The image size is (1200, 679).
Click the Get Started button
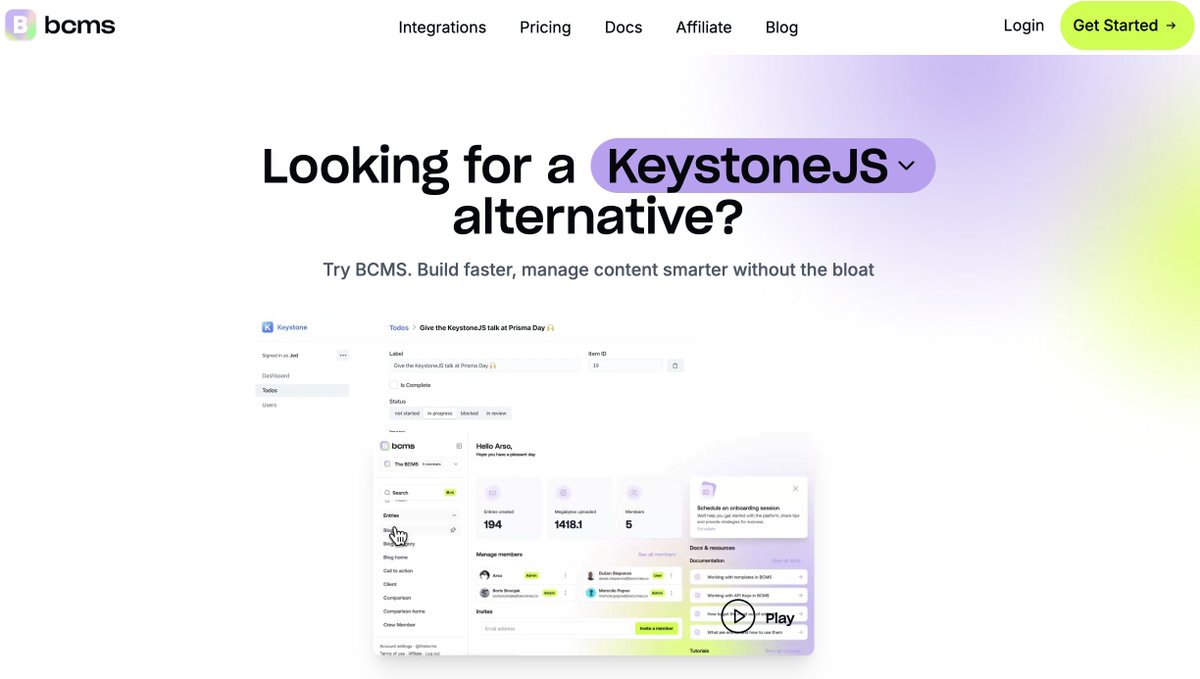point(1127,25)
